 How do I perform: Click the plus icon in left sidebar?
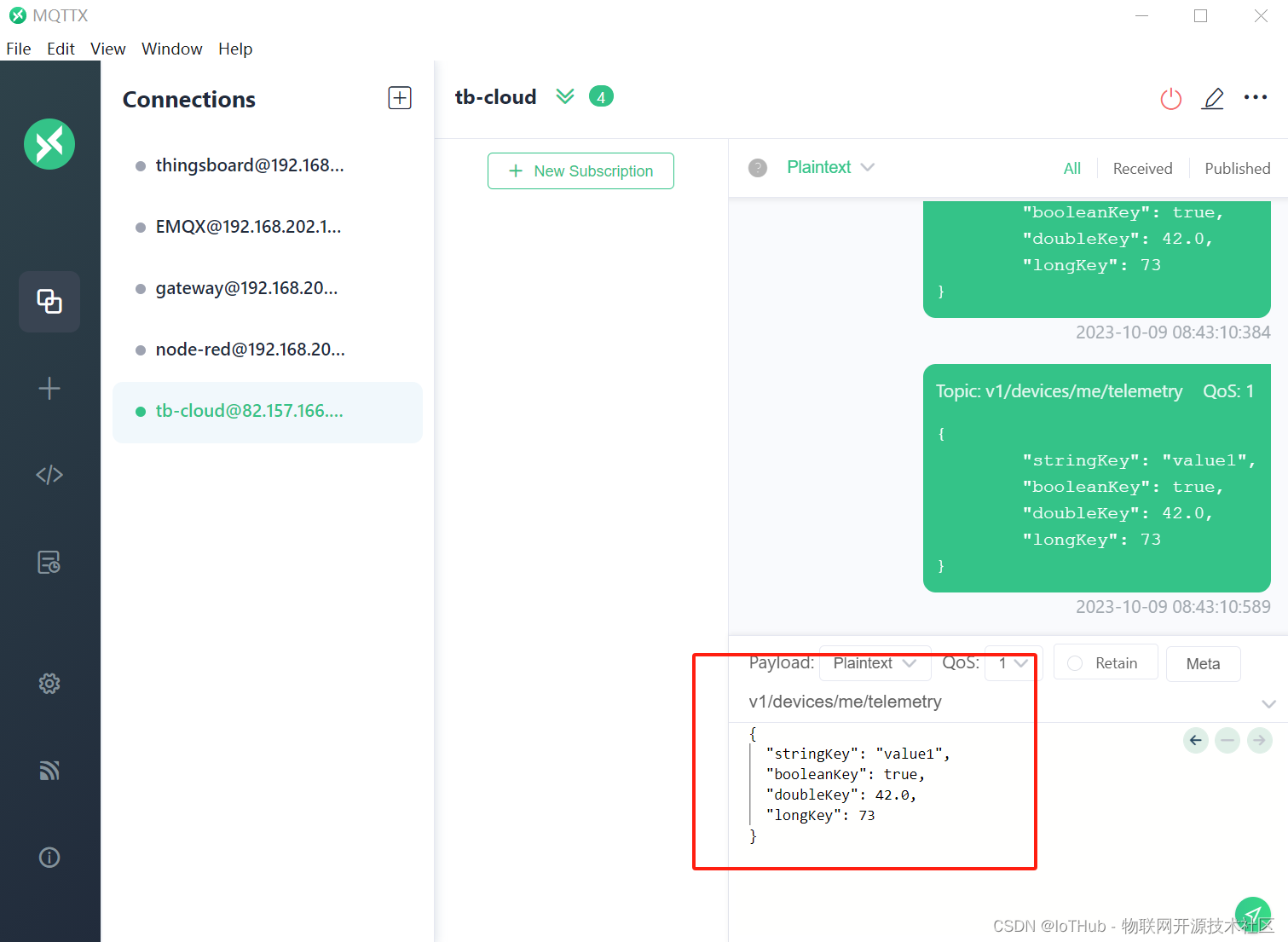(x=49, y=389)
